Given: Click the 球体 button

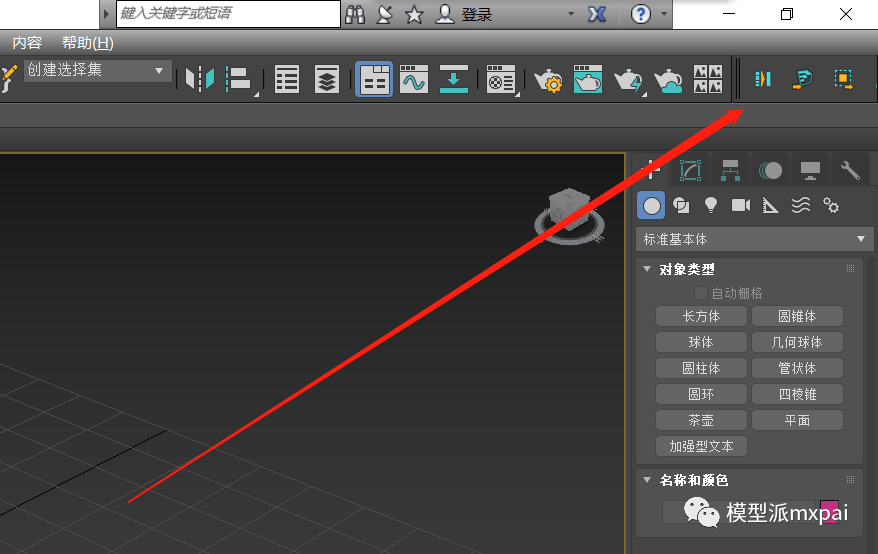Looking at the screenshot, I should [x=701, y=342].
